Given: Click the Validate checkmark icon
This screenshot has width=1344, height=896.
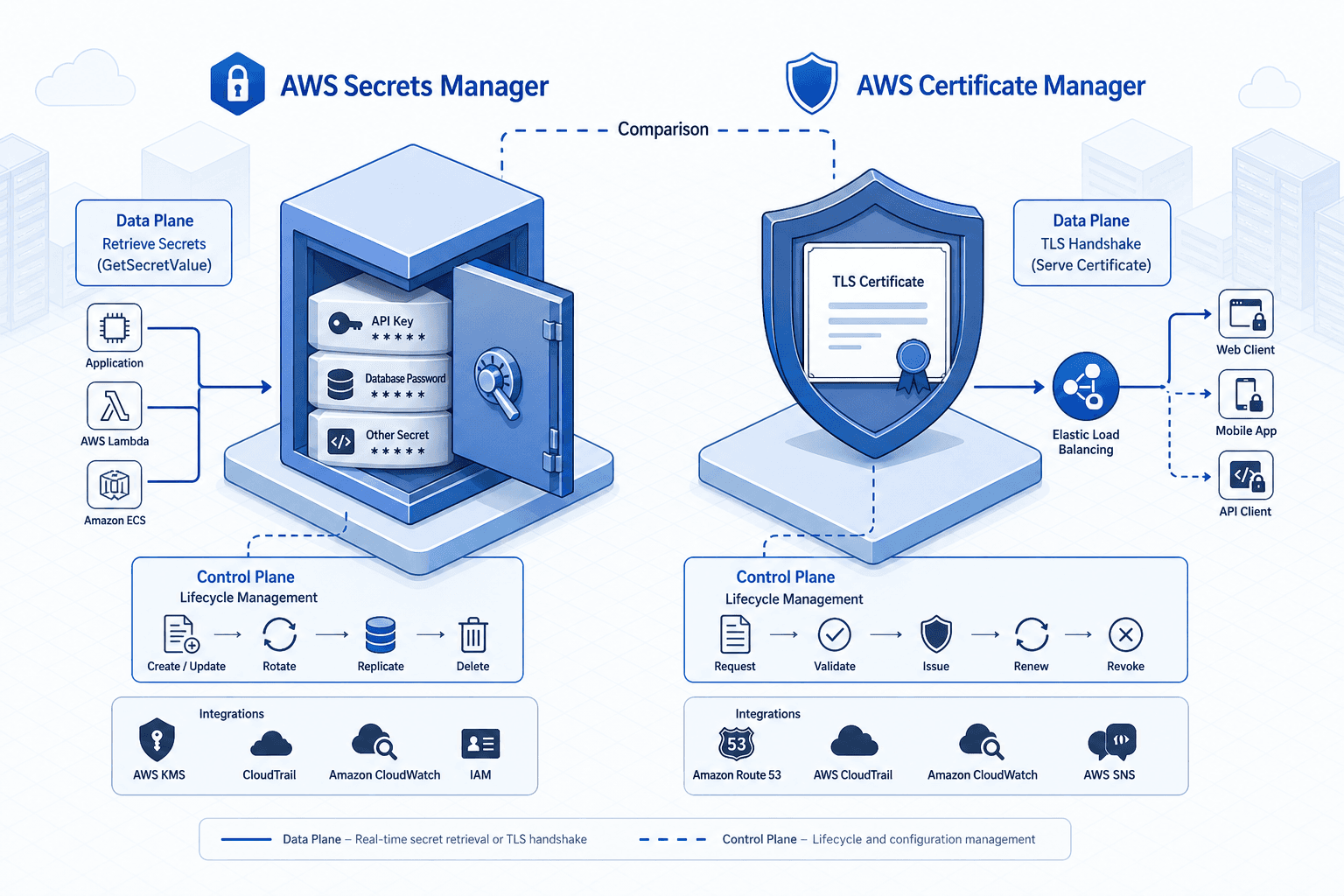Looking at the screenshot, I should tap(835, 634).
